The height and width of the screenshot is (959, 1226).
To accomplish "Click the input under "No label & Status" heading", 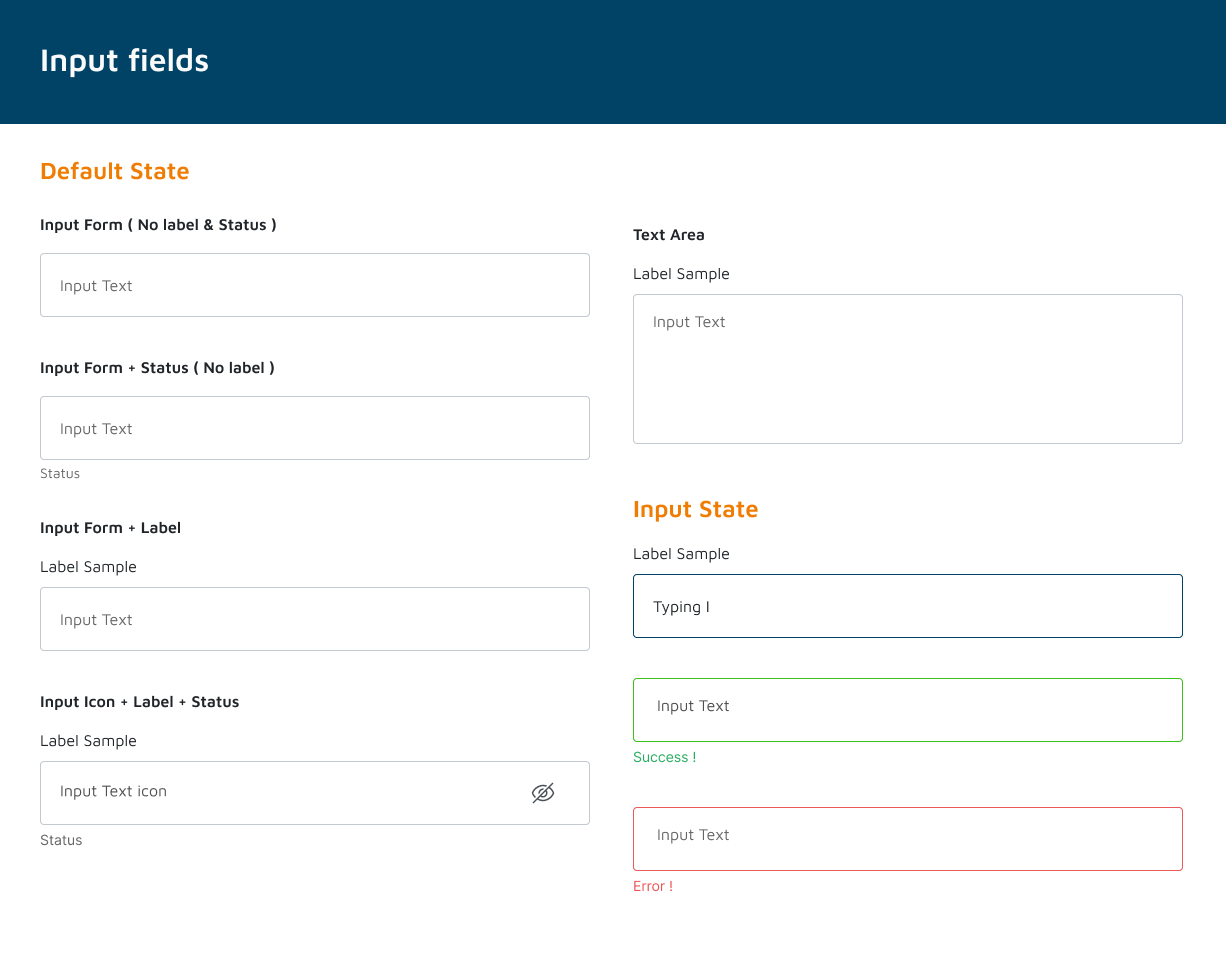I will pos(314,285).
